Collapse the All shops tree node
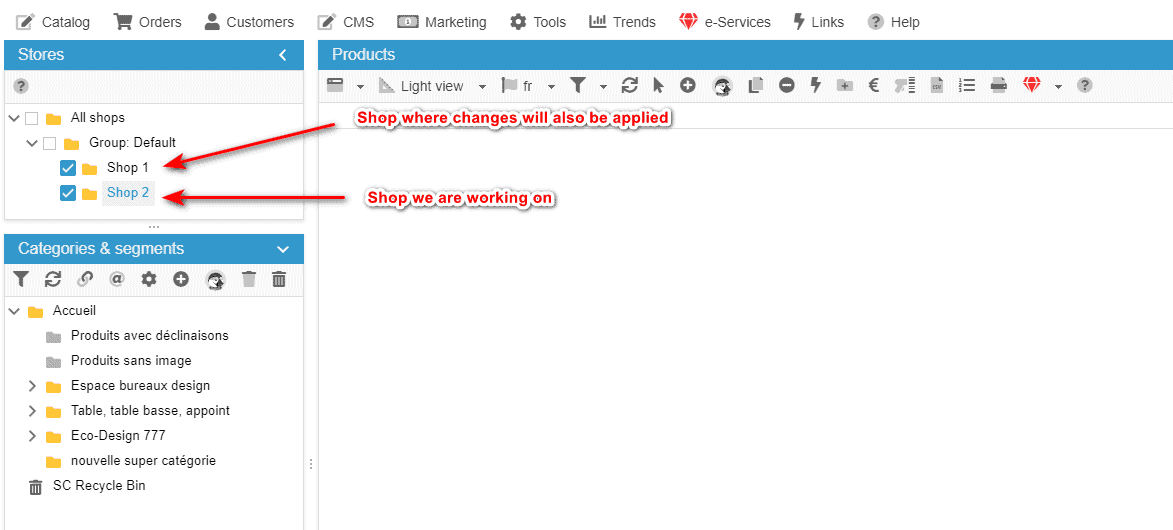This screenshot has width=1173, height=530. click(13, 118)
